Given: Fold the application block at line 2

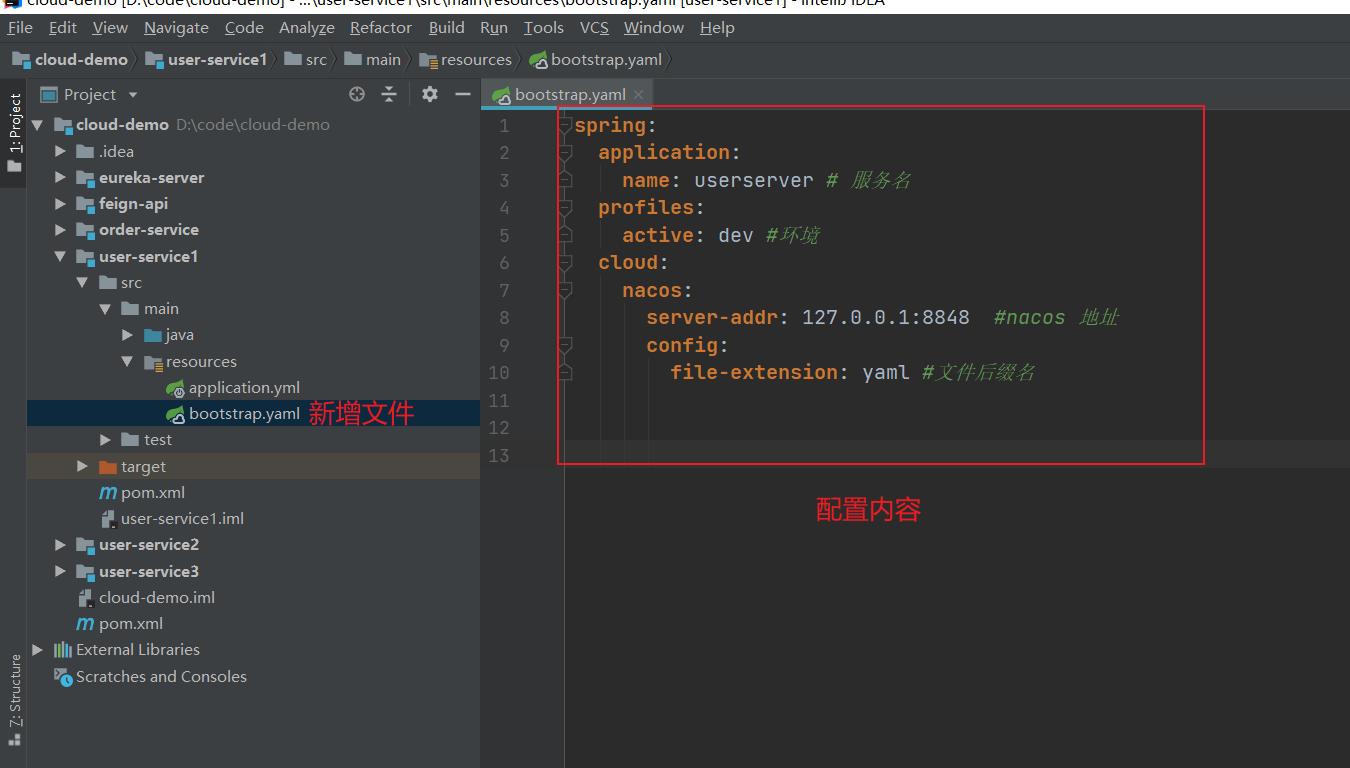Looking at the screenshot, I should pos(565,153).
